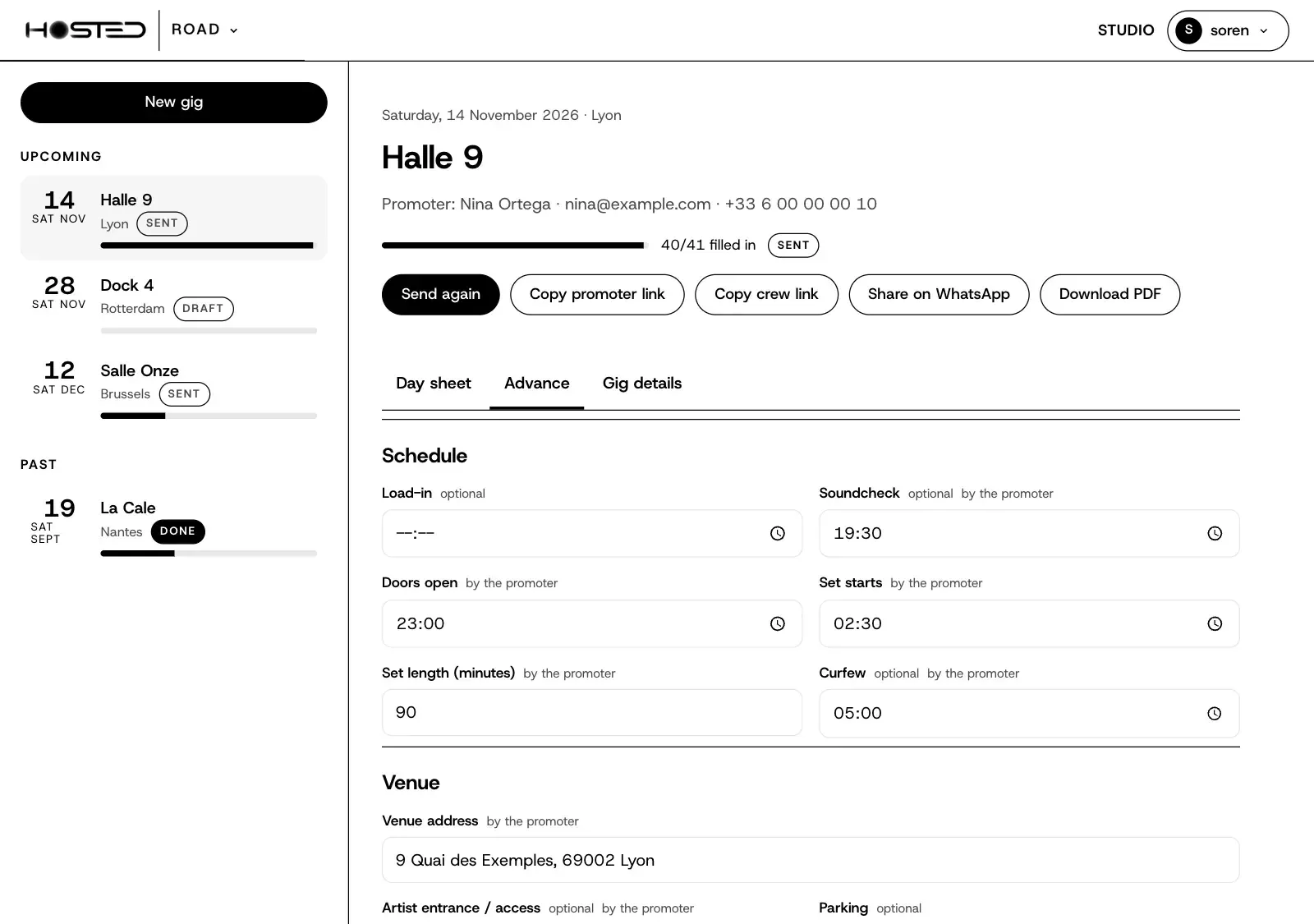The height and width of the screenshot is (924, 1314).
Task: Click the soren avatar circle
Action: click(x=1188, y=30)
